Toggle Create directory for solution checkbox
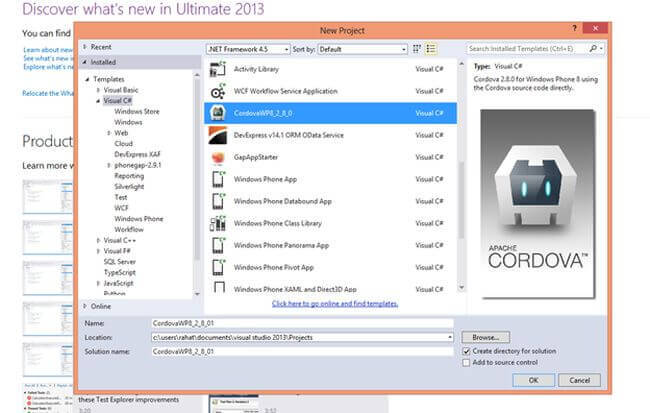Image resolution: width=650 pixels, height=413 pixels. tap(466, 351)
